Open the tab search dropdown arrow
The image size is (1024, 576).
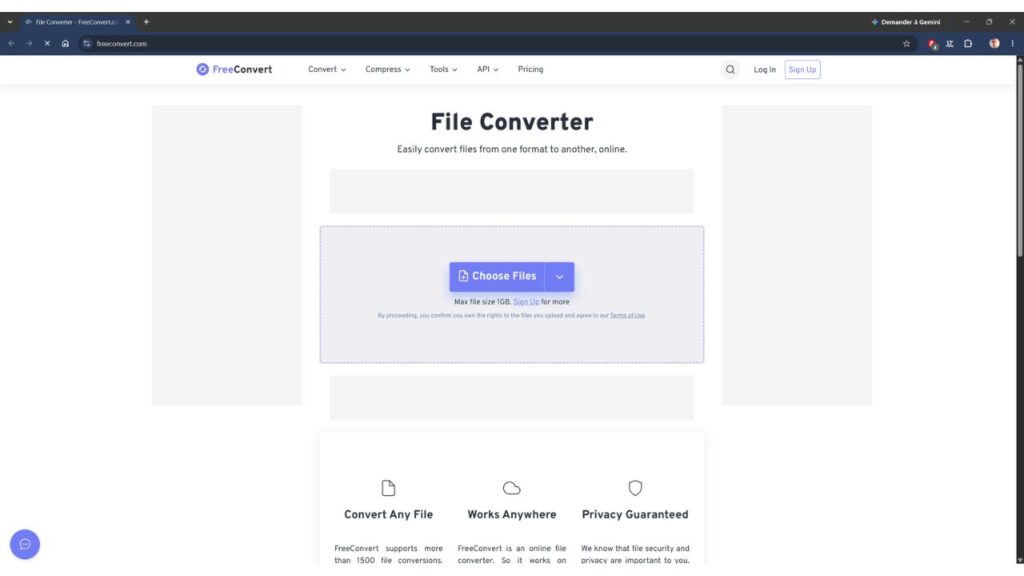coord(10,22)
